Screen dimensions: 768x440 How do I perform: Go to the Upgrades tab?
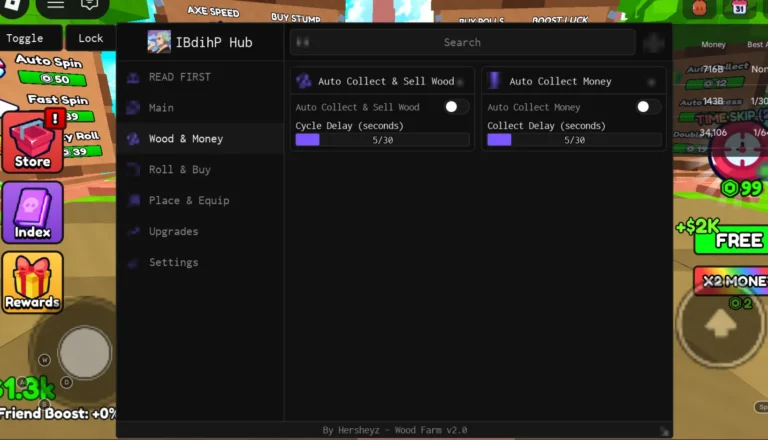click(201, 231)
